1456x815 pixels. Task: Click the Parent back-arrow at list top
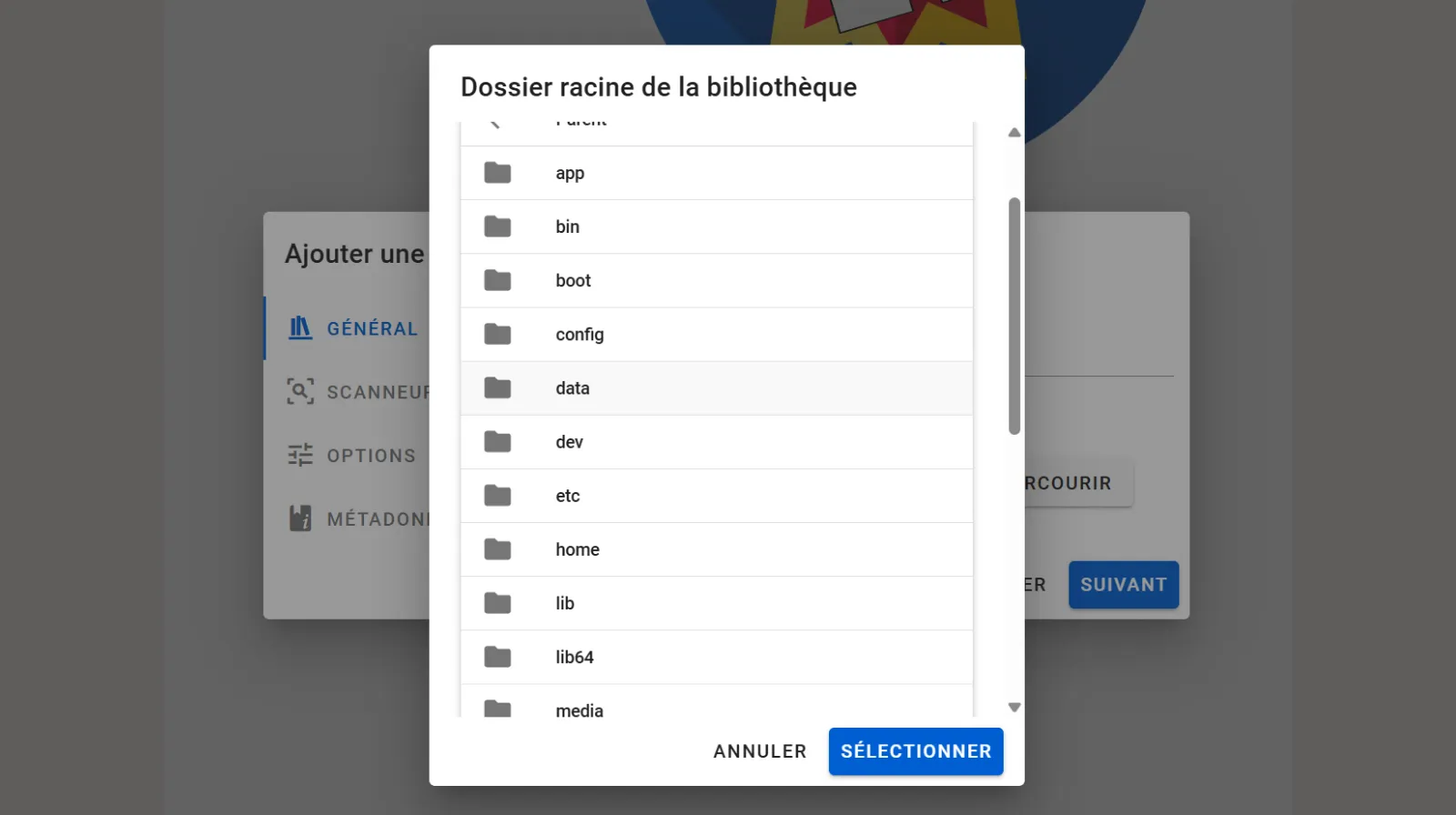click(x=497, y=121)
